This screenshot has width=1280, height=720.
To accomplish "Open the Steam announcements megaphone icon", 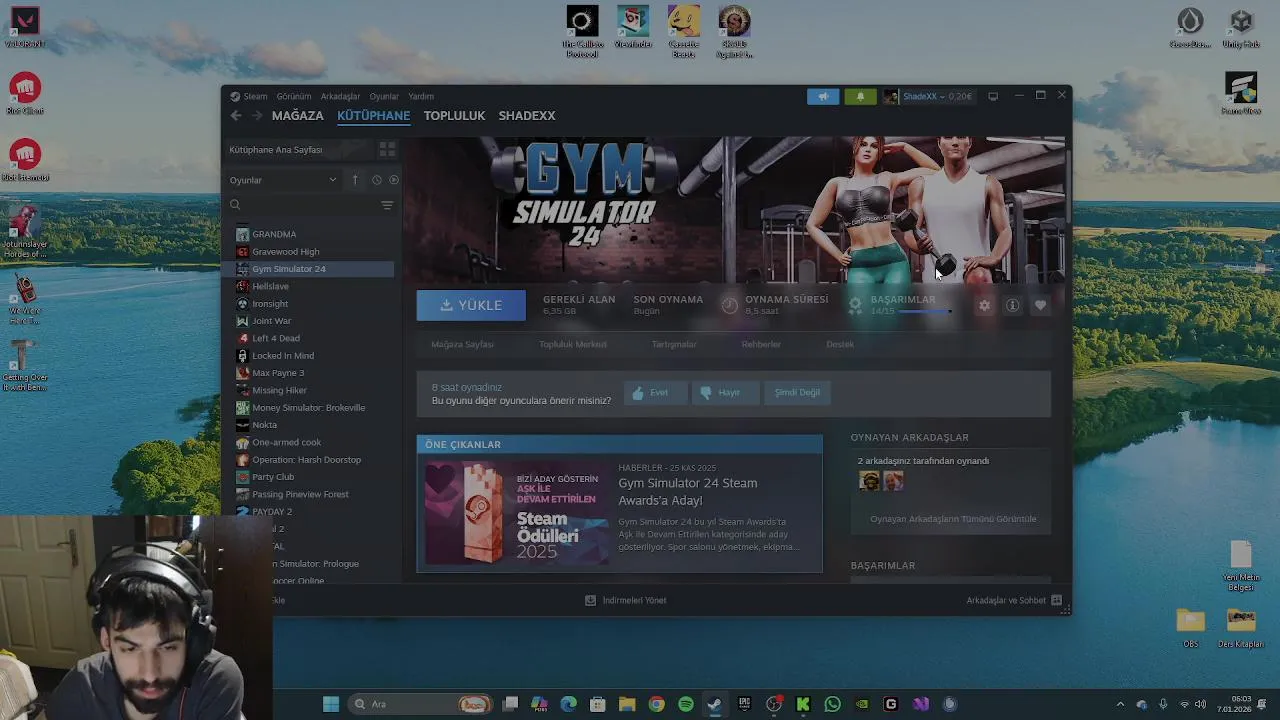I will point(823,96).
